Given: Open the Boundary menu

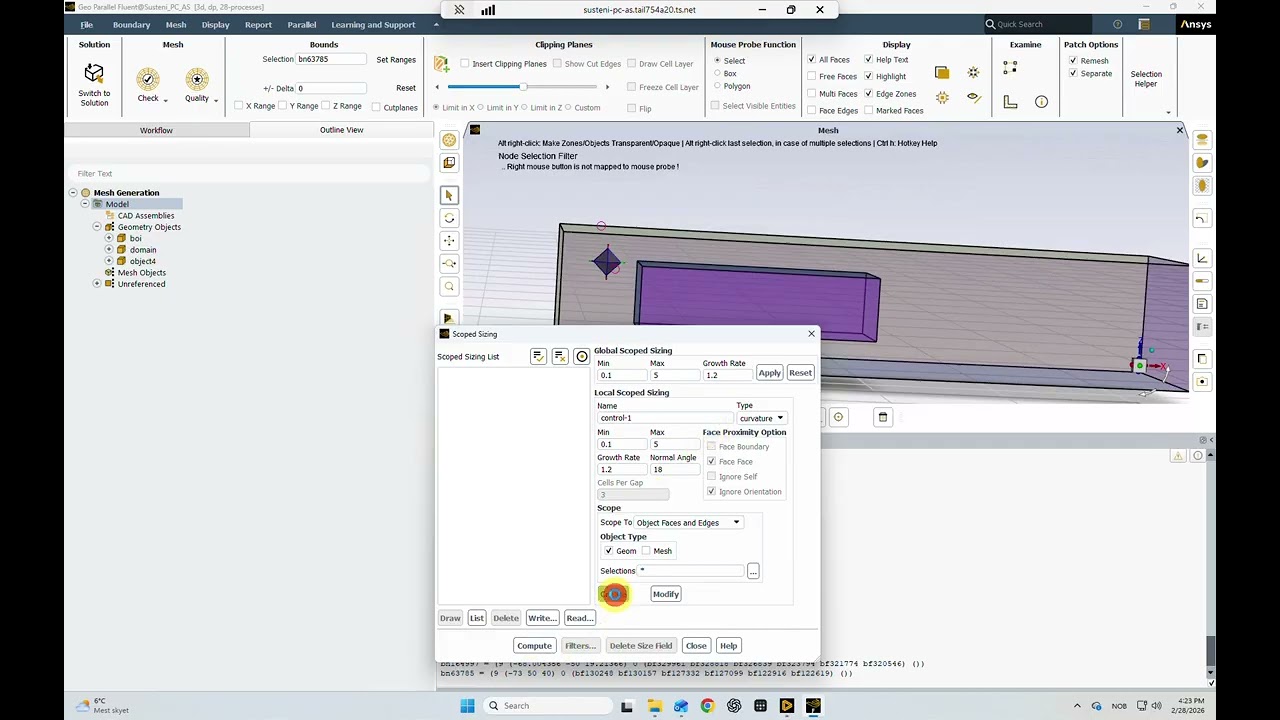Looking at the screenshot, I should pos(131,25).
